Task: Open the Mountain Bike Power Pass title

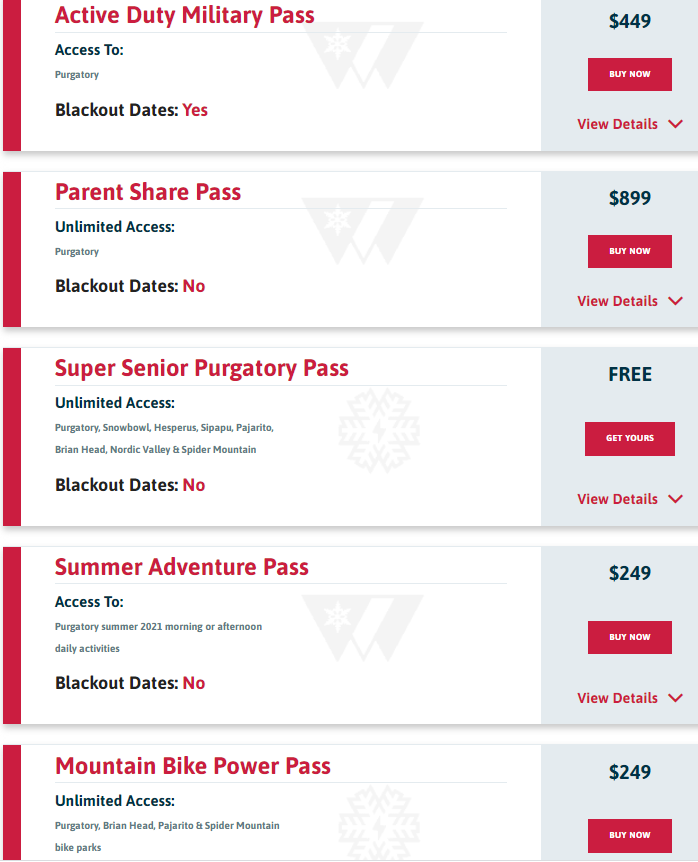Action: [192, 766]
